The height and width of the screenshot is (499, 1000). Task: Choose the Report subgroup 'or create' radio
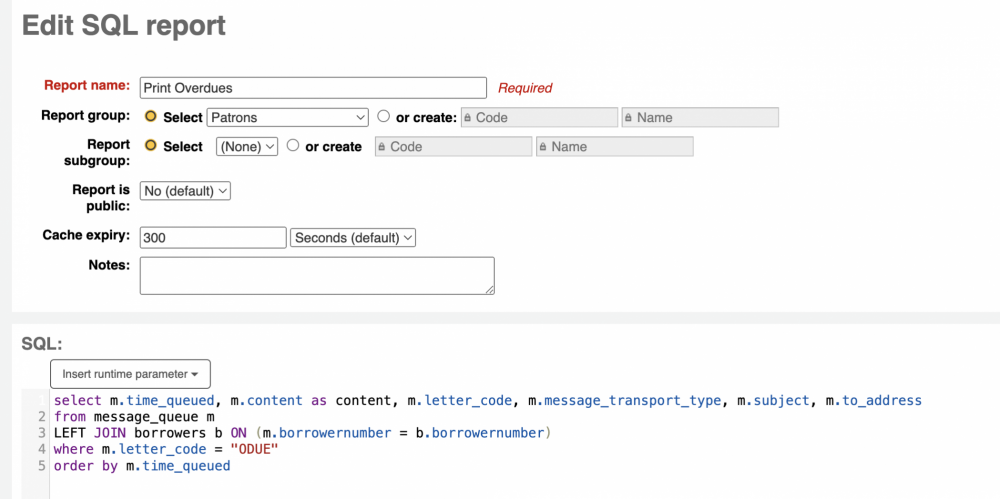tap(293, 145)
